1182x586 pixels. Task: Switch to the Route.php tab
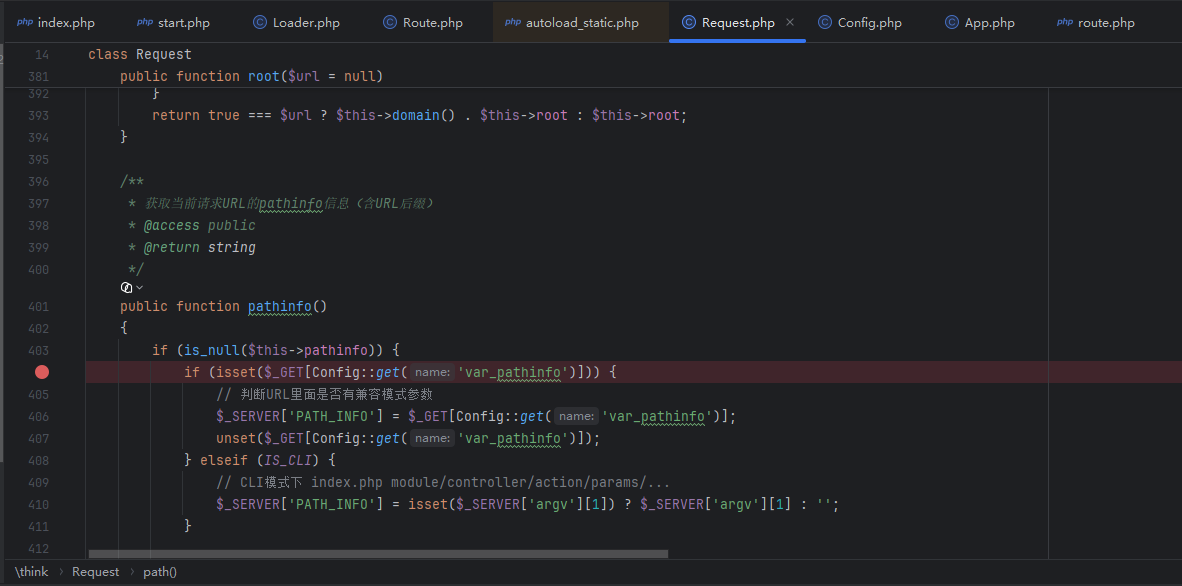pos(423,23)
